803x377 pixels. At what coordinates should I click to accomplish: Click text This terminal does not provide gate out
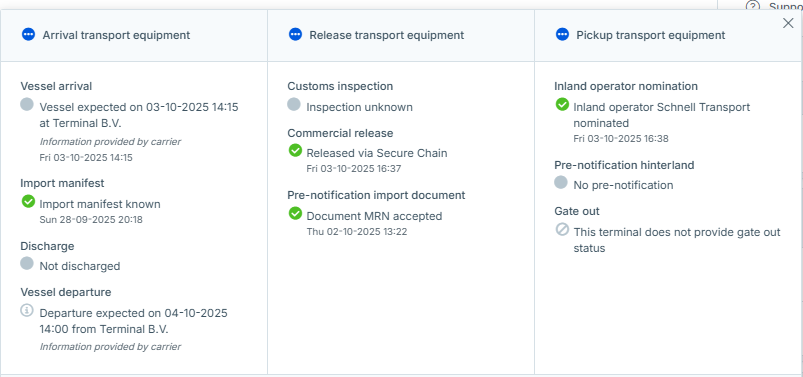click(x=677, y=232)
